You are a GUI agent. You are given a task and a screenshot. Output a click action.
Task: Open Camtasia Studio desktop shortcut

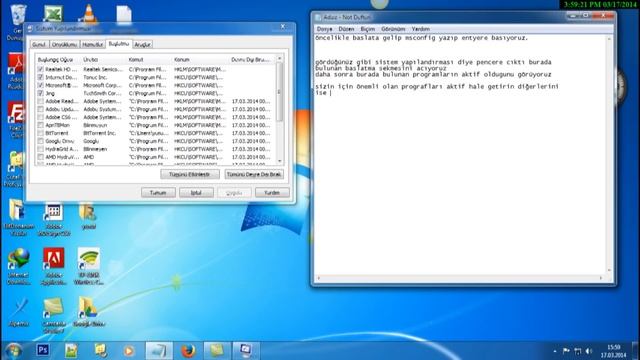tap(53, 309)
